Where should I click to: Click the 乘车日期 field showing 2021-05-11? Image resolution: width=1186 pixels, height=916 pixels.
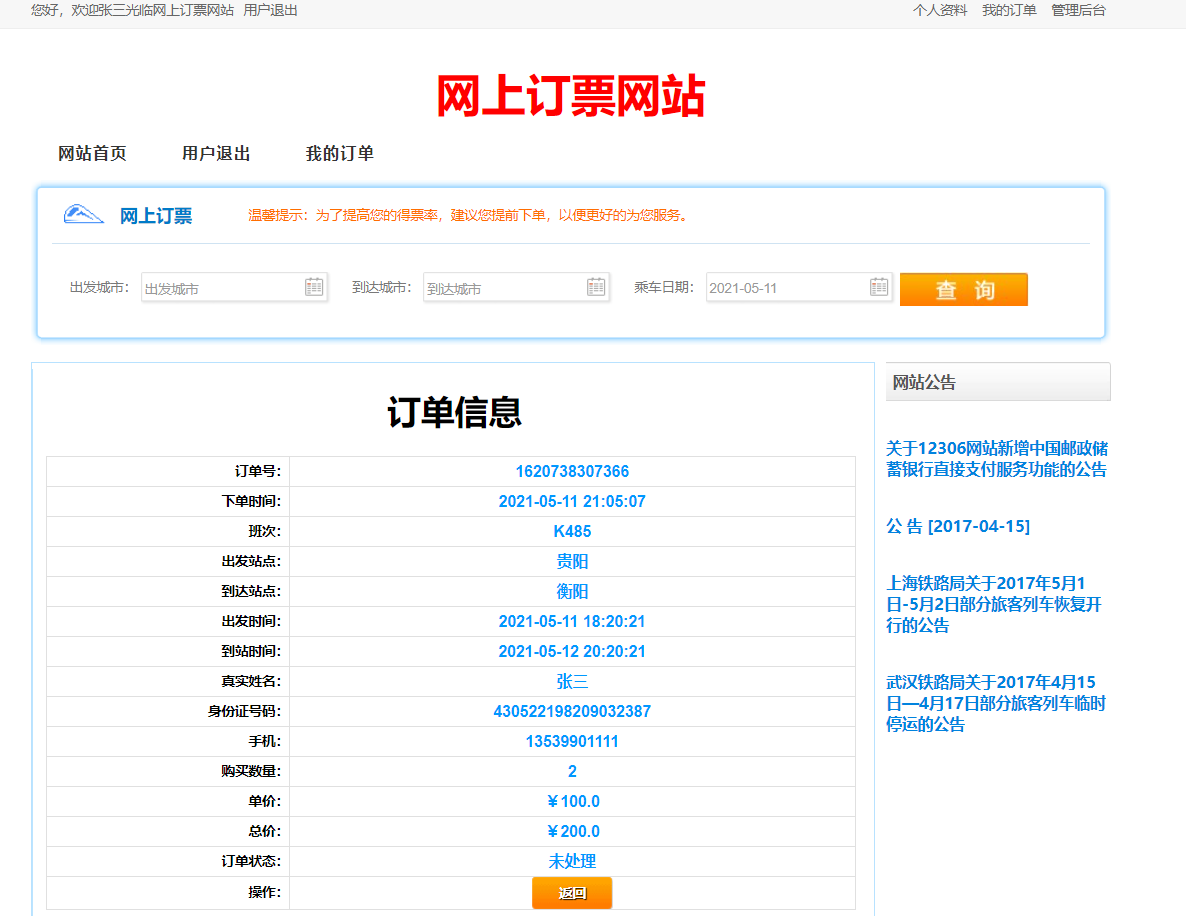pyautogui.click(x=799, y=287)
